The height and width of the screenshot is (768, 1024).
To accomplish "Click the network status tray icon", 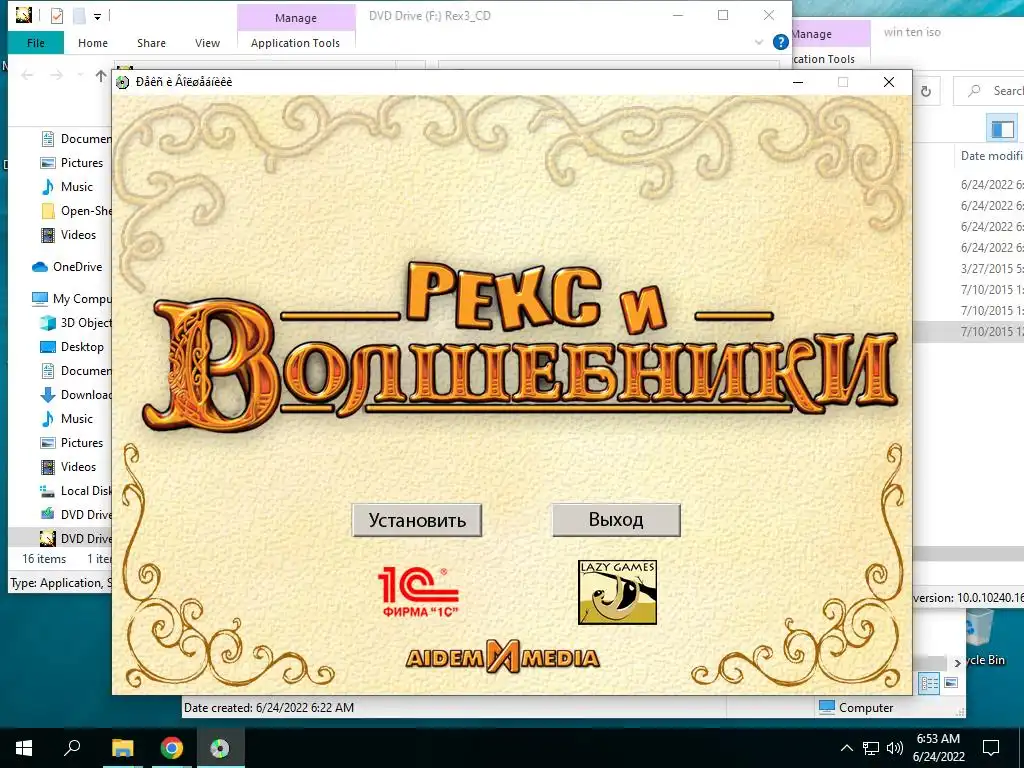I will point(871,748).
